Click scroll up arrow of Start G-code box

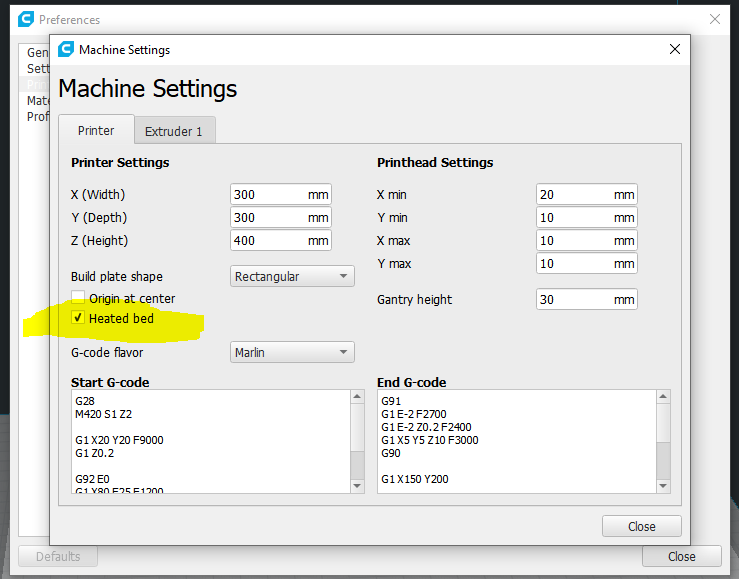coord(357,397)
